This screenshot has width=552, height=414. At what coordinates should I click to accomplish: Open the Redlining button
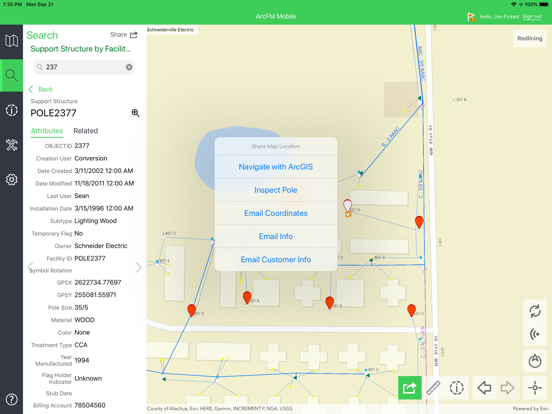tap(529, 38)
